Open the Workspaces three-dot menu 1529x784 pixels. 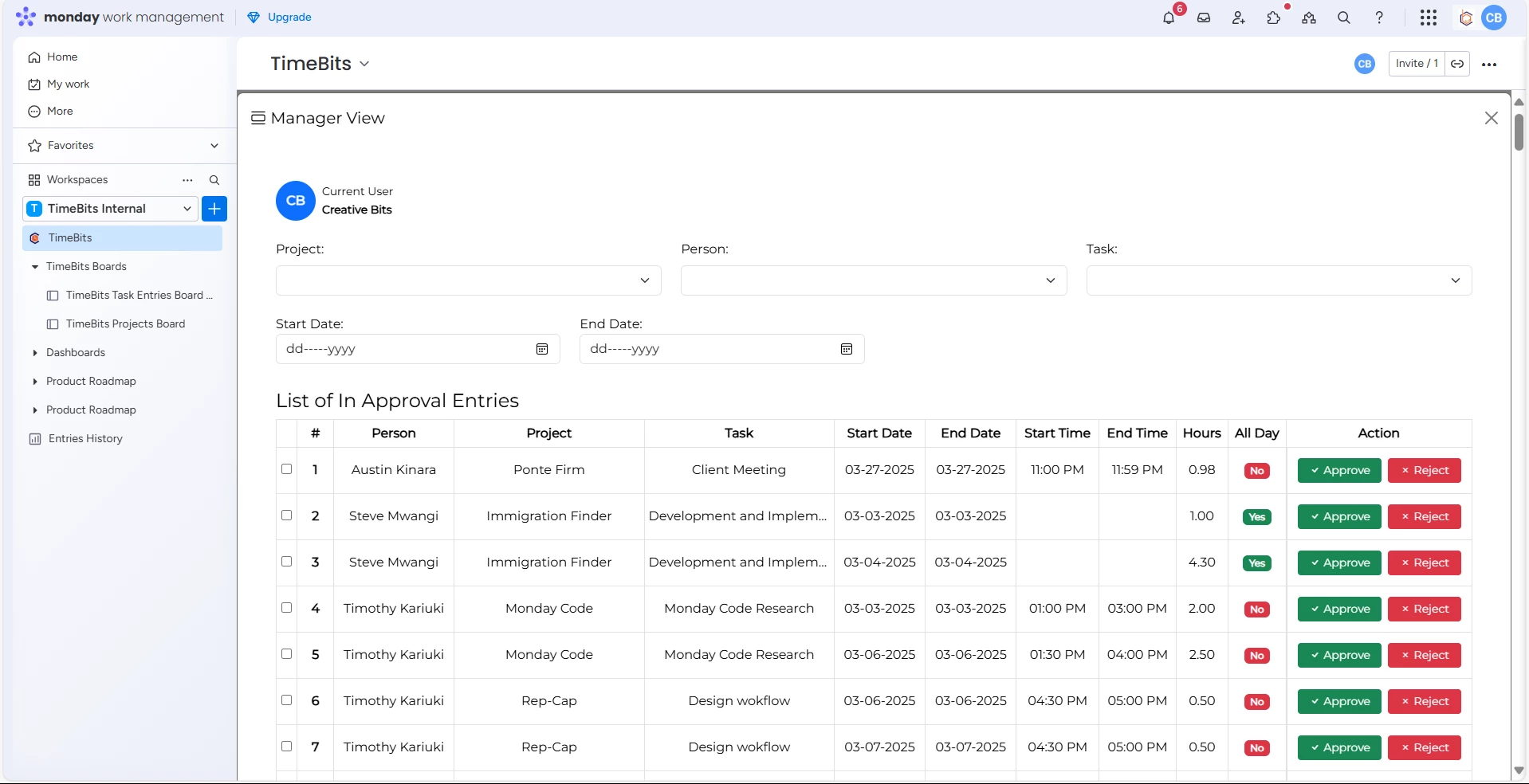[187, 180]
